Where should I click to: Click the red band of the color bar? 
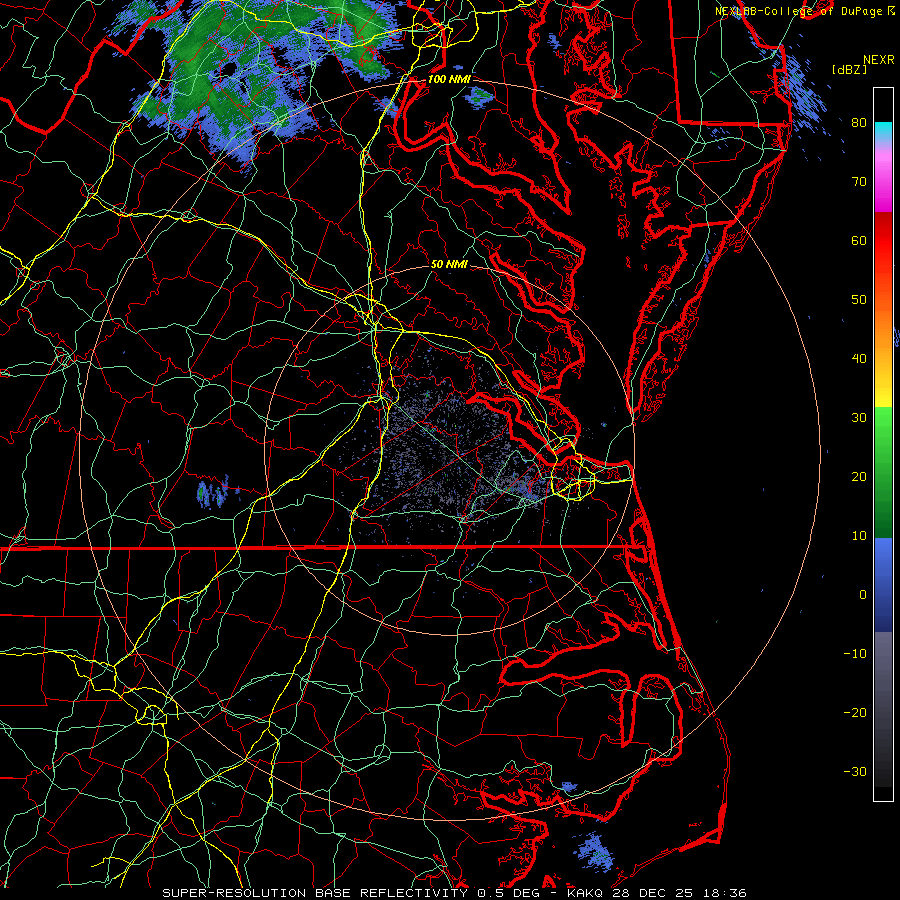(883, 244)
